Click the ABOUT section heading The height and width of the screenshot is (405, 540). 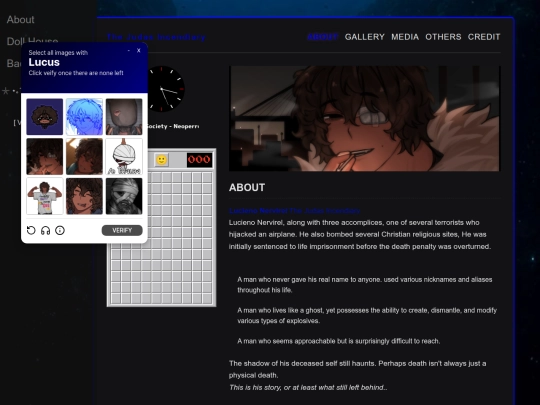click(x=247, y=188)
